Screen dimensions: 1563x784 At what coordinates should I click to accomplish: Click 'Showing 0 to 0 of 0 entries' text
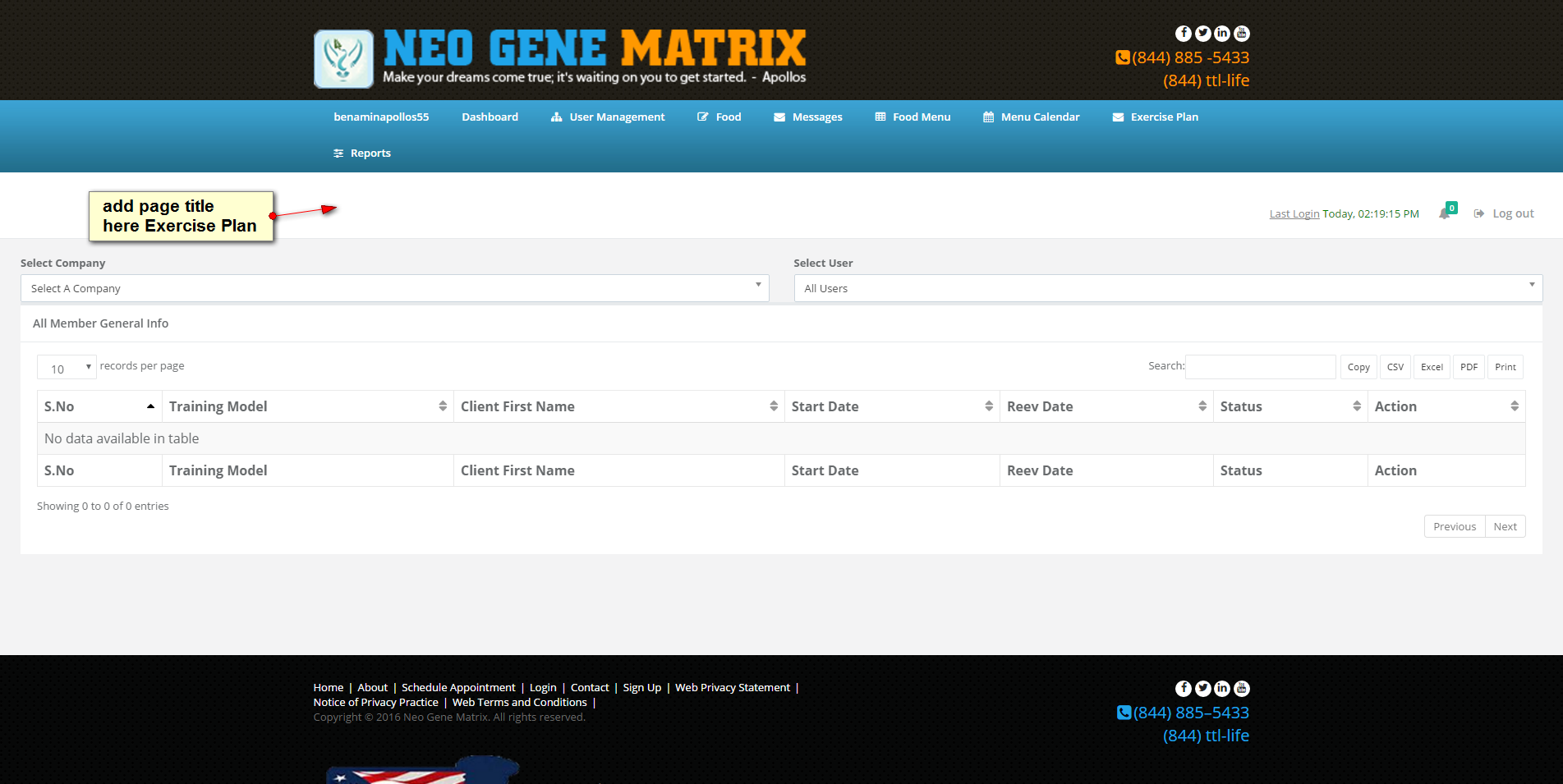pyautogui.click(x=103, y=507)
